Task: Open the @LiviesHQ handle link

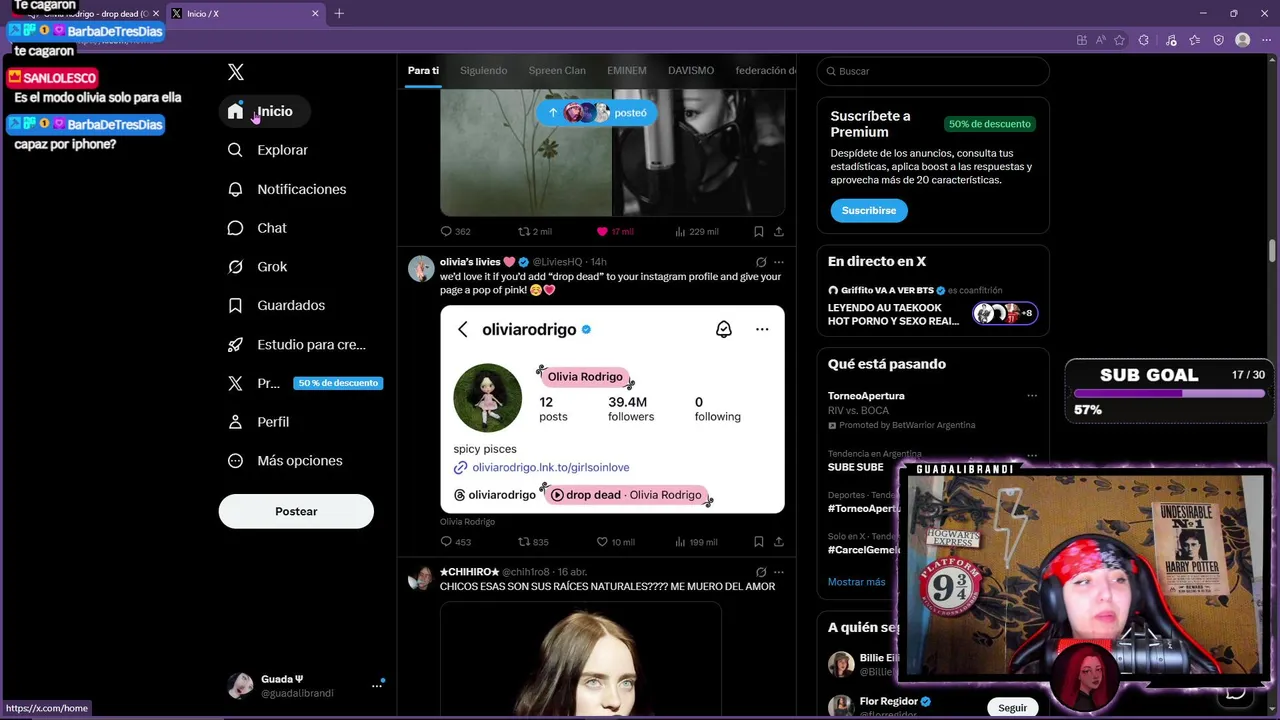Action: [x=558, y=262]
